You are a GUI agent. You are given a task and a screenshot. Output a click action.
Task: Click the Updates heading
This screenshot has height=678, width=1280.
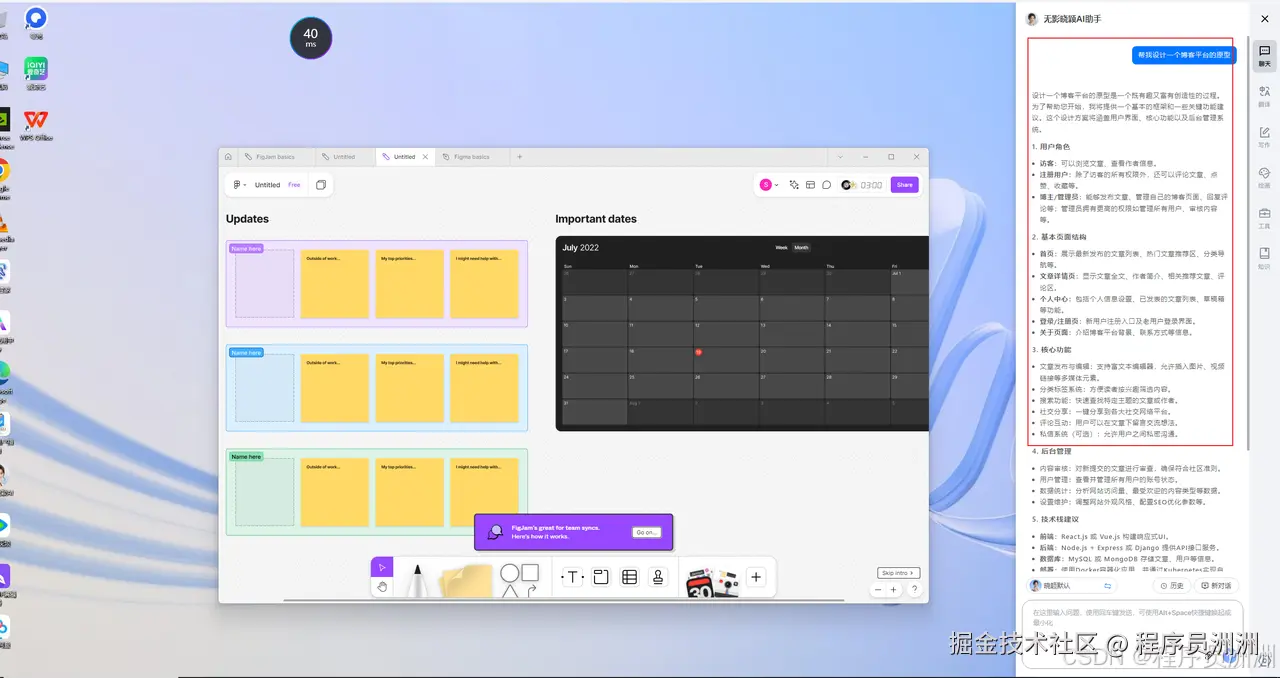pyautogui.click(x=247, y=219)
